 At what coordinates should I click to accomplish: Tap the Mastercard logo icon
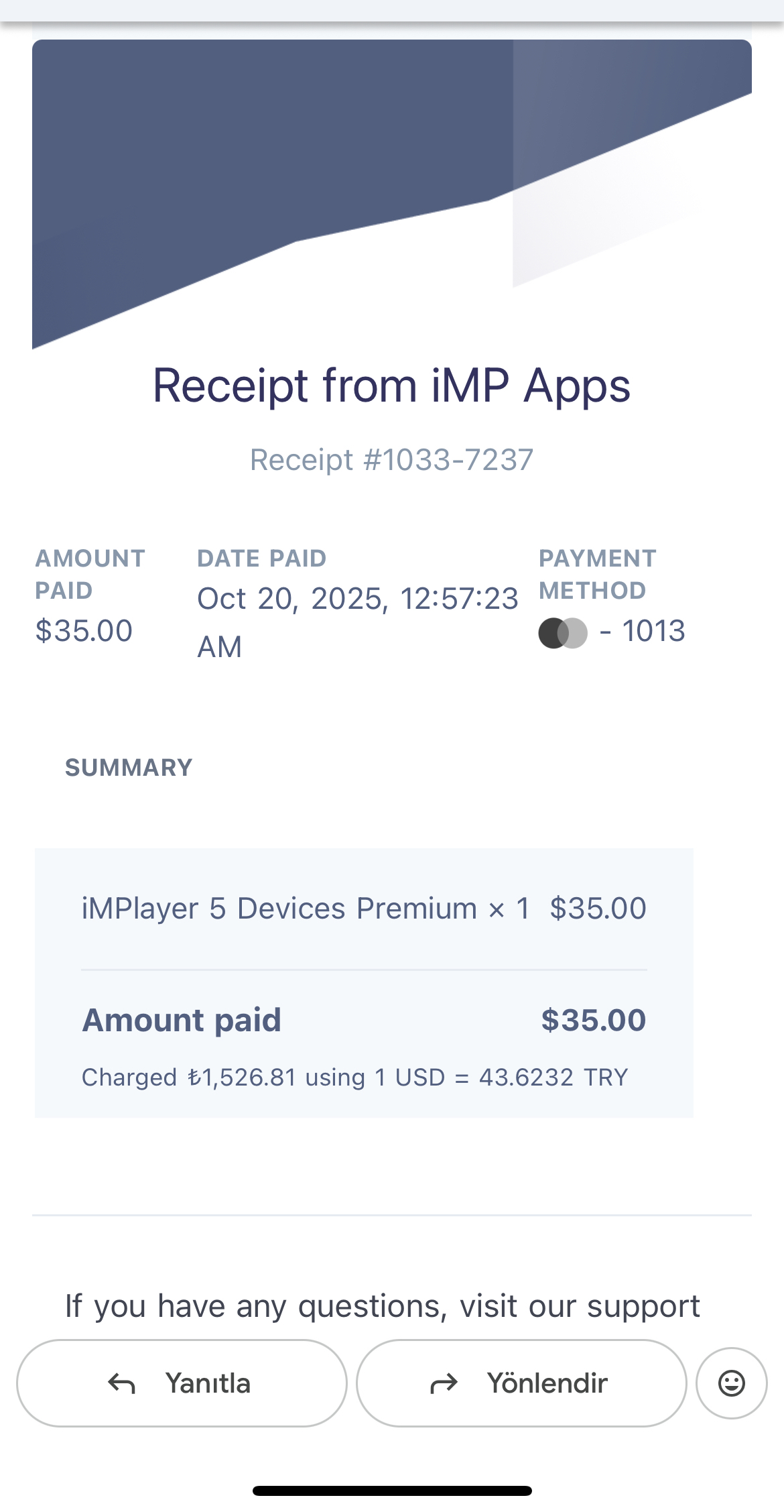563,633
